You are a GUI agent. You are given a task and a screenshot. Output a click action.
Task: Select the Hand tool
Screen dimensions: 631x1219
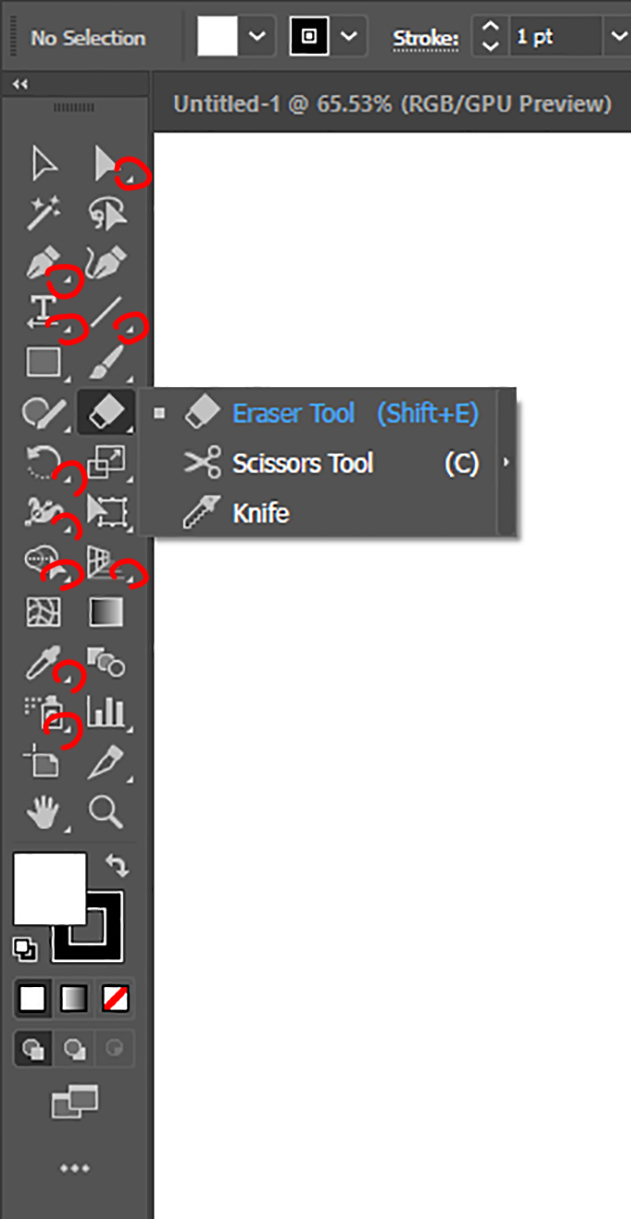(x=43, y=812)
